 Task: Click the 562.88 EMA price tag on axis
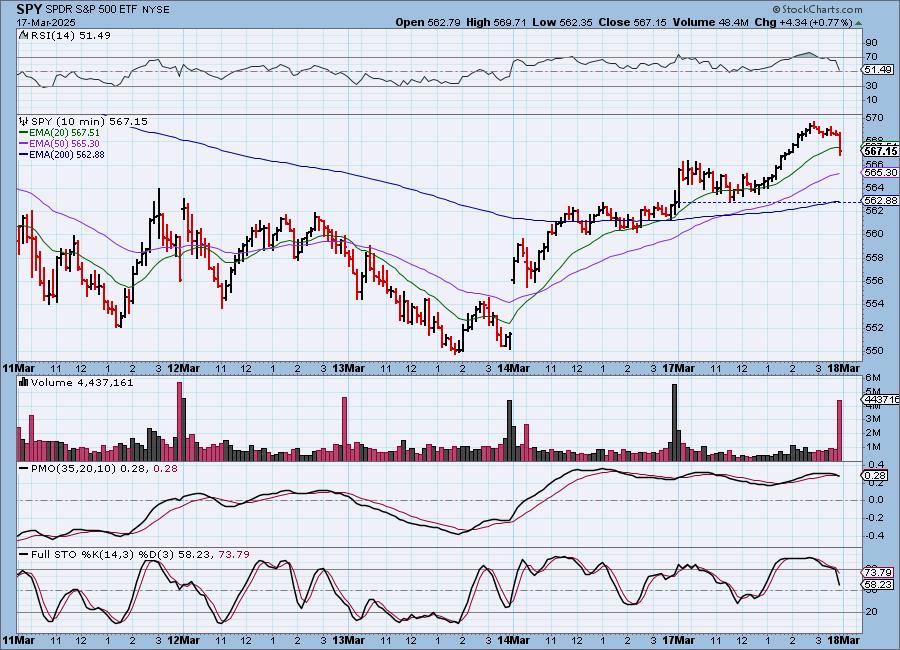click(880, 200)
